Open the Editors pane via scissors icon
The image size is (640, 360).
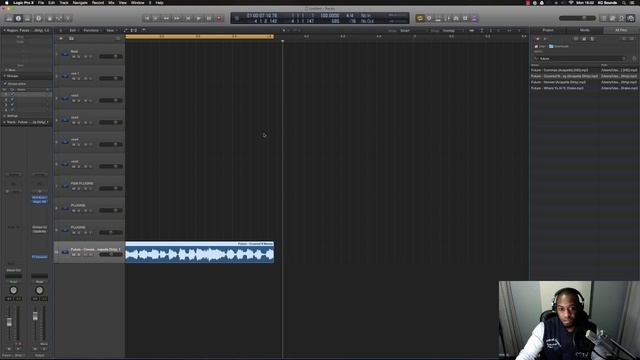pos(68,18)
